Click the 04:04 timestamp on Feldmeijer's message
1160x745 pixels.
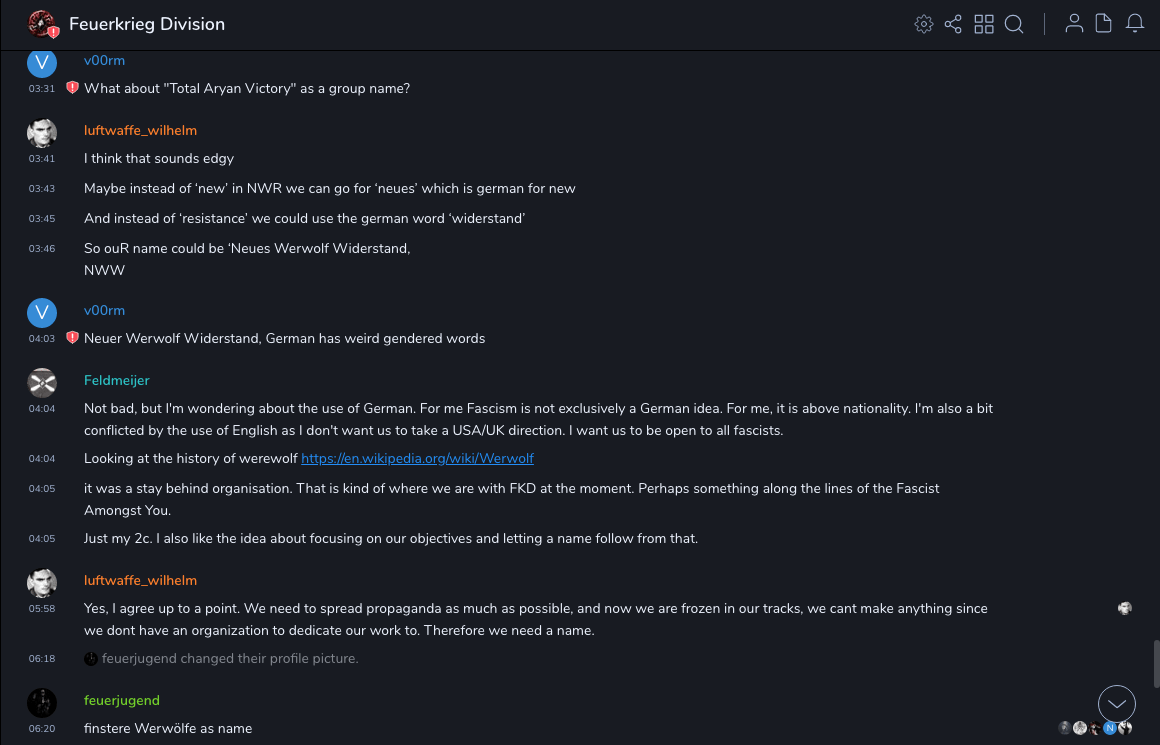click(x=42, y=408)
